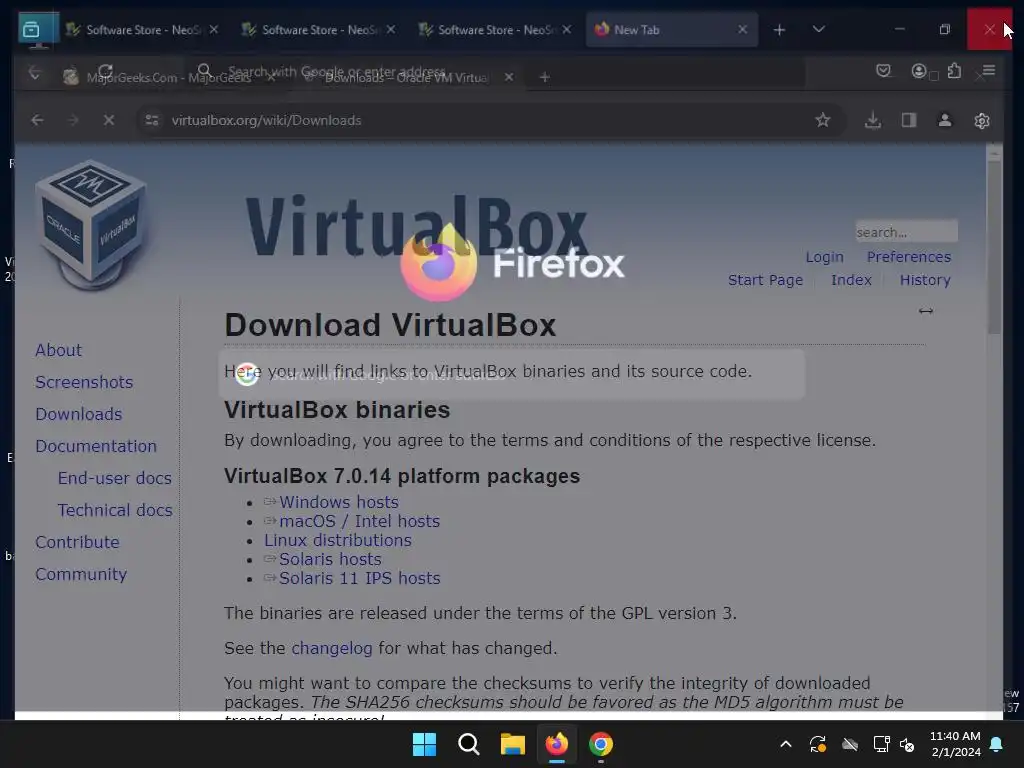Open Chrome downloads icon
1024x768 pixels.
click(872, 120)
